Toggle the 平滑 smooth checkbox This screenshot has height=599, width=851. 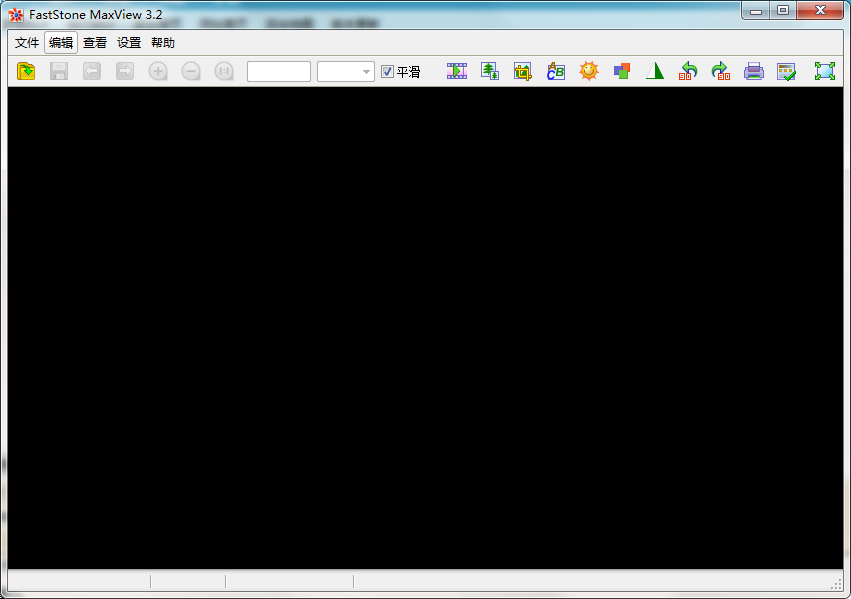coord(387,72)
